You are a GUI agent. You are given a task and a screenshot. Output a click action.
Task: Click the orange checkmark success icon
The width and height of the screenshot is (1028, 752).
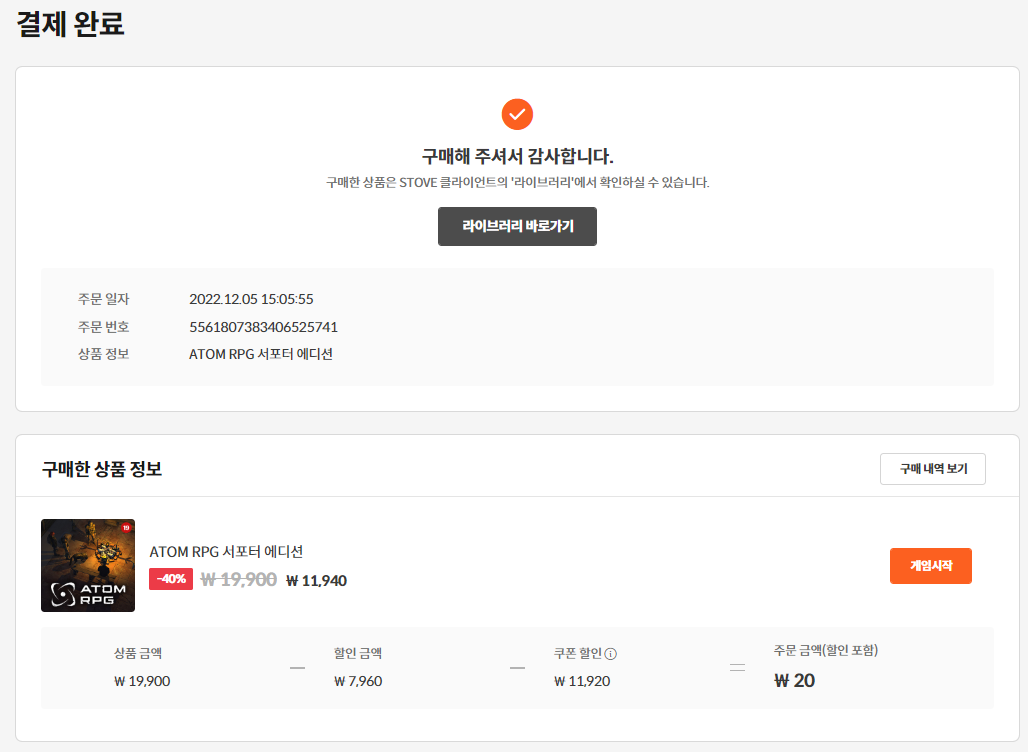pyautogui.click(x=517, y=114)
